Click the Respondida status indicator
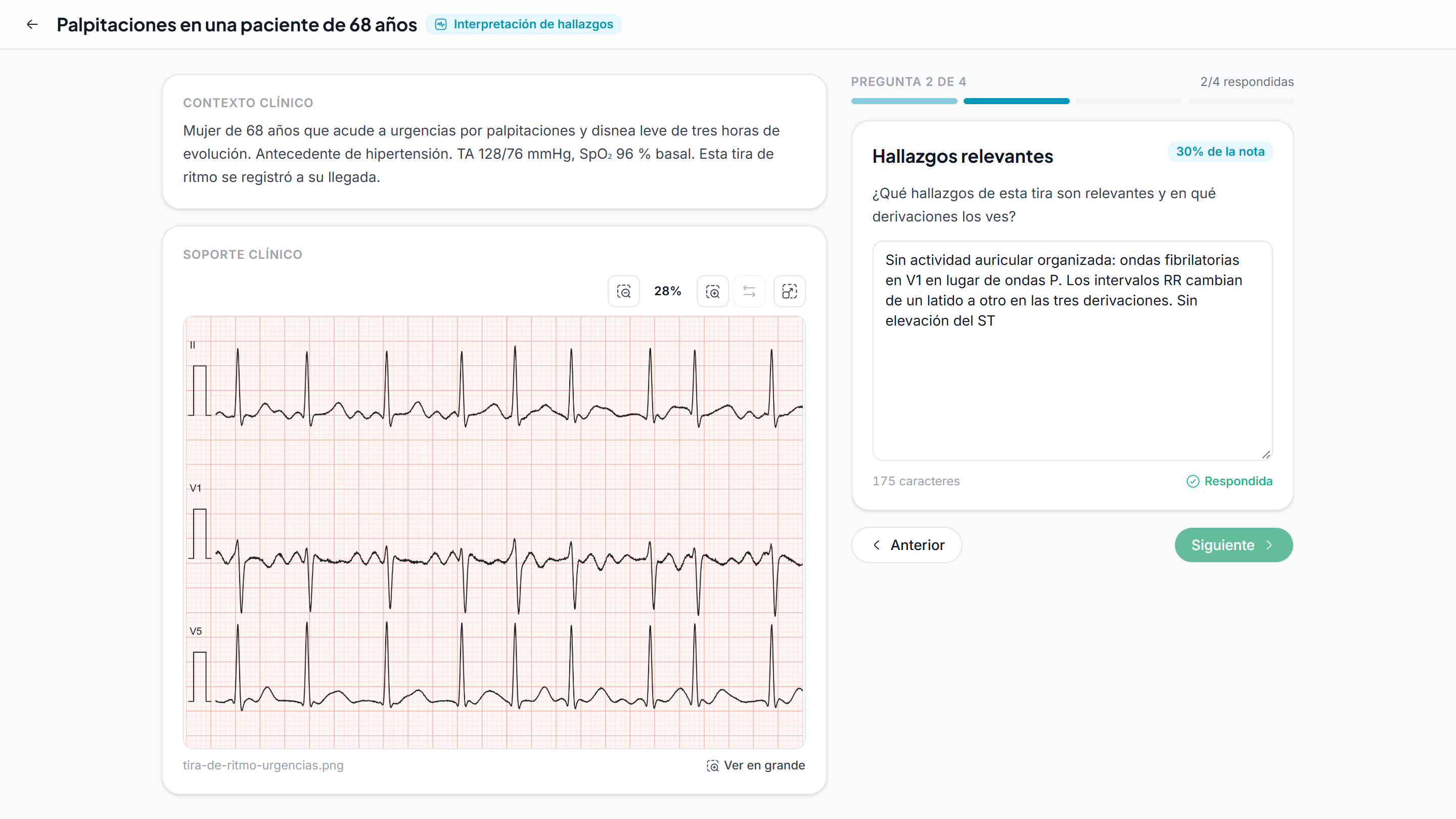 point(1230,481)
